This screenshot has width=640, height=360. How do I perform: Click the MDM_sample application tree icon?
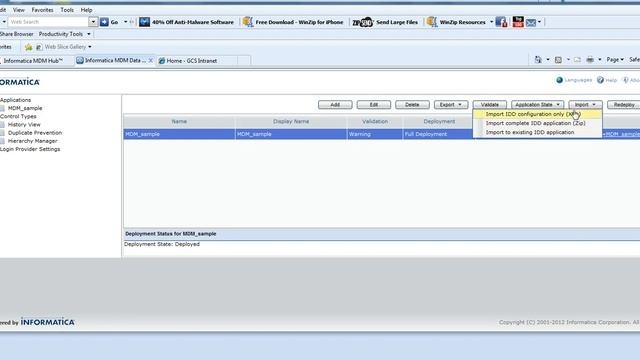click(2, 108)
